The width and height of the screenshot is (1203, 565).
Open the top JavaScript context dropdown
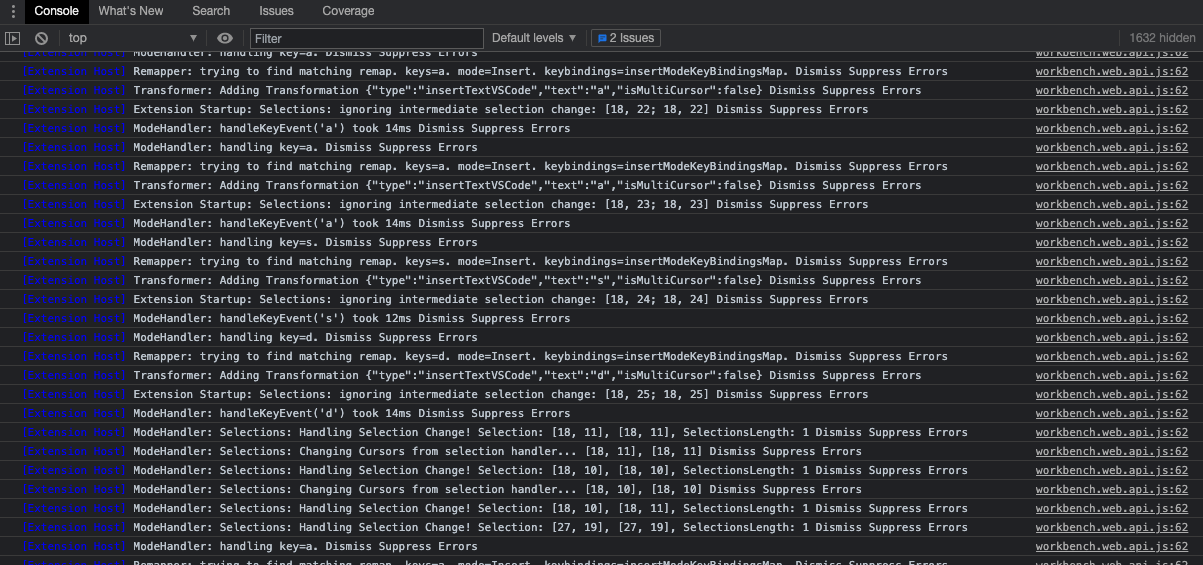pyautogui.click(x=133, y=38)
